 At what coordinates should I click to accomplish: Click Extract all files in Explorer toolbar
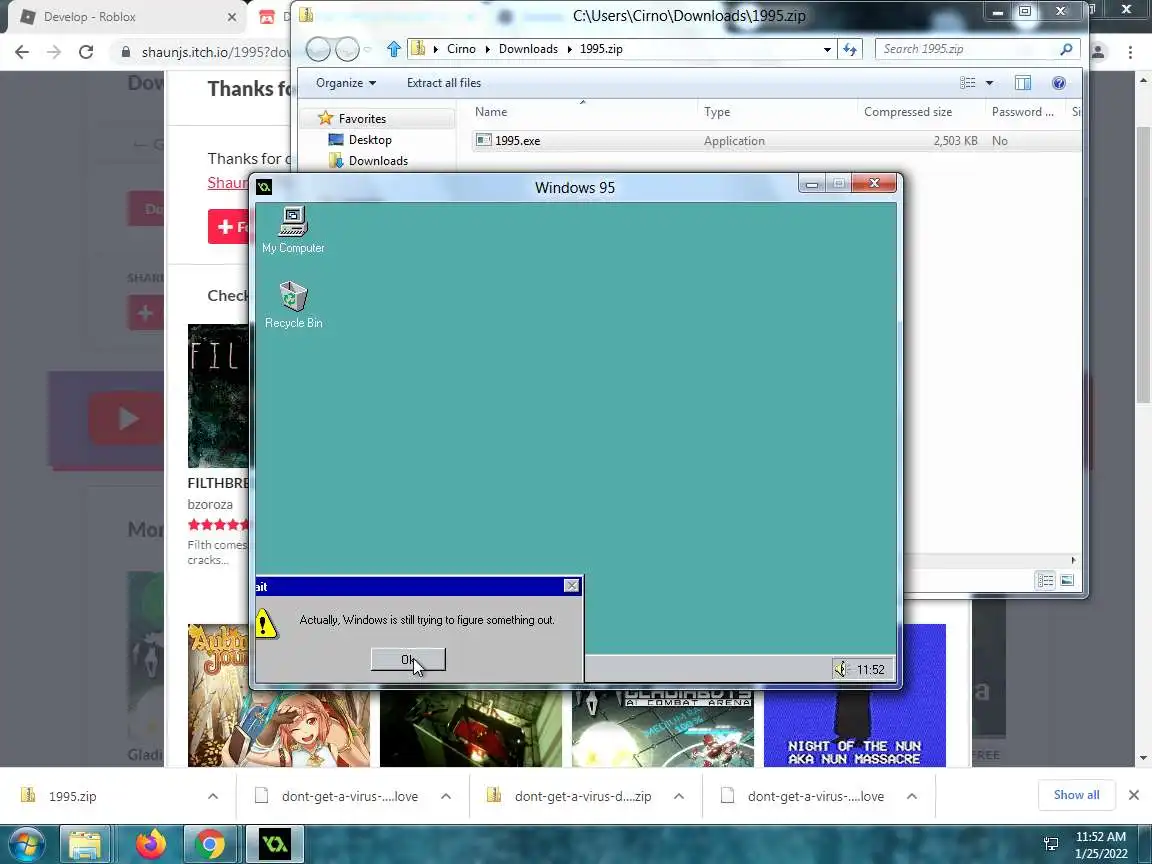tap(444, 83)
